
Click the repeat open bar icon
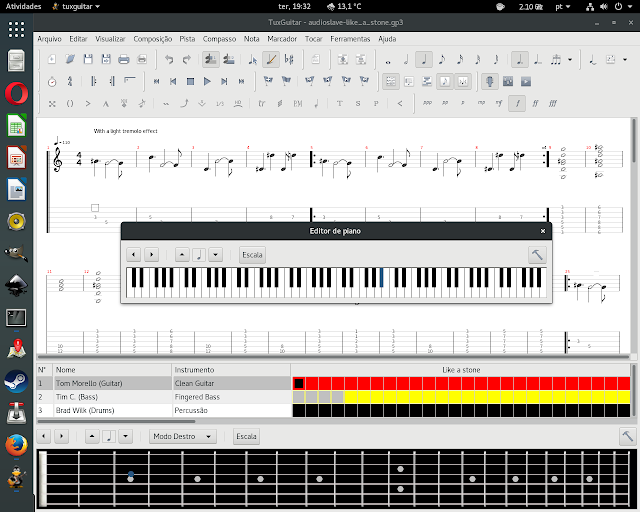pos(93,82)
